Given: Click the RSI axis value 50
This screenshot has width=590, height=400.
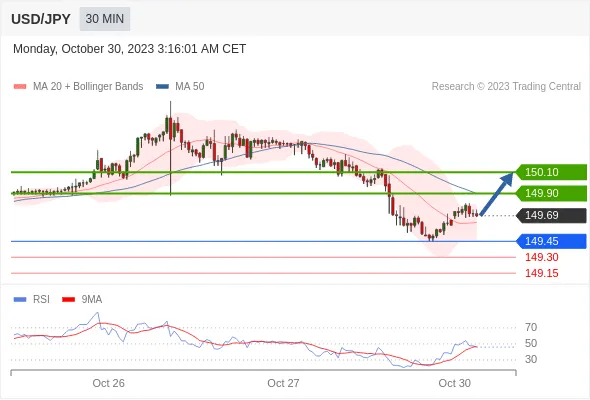Looking at the screenshot, I should pos(531,343).
